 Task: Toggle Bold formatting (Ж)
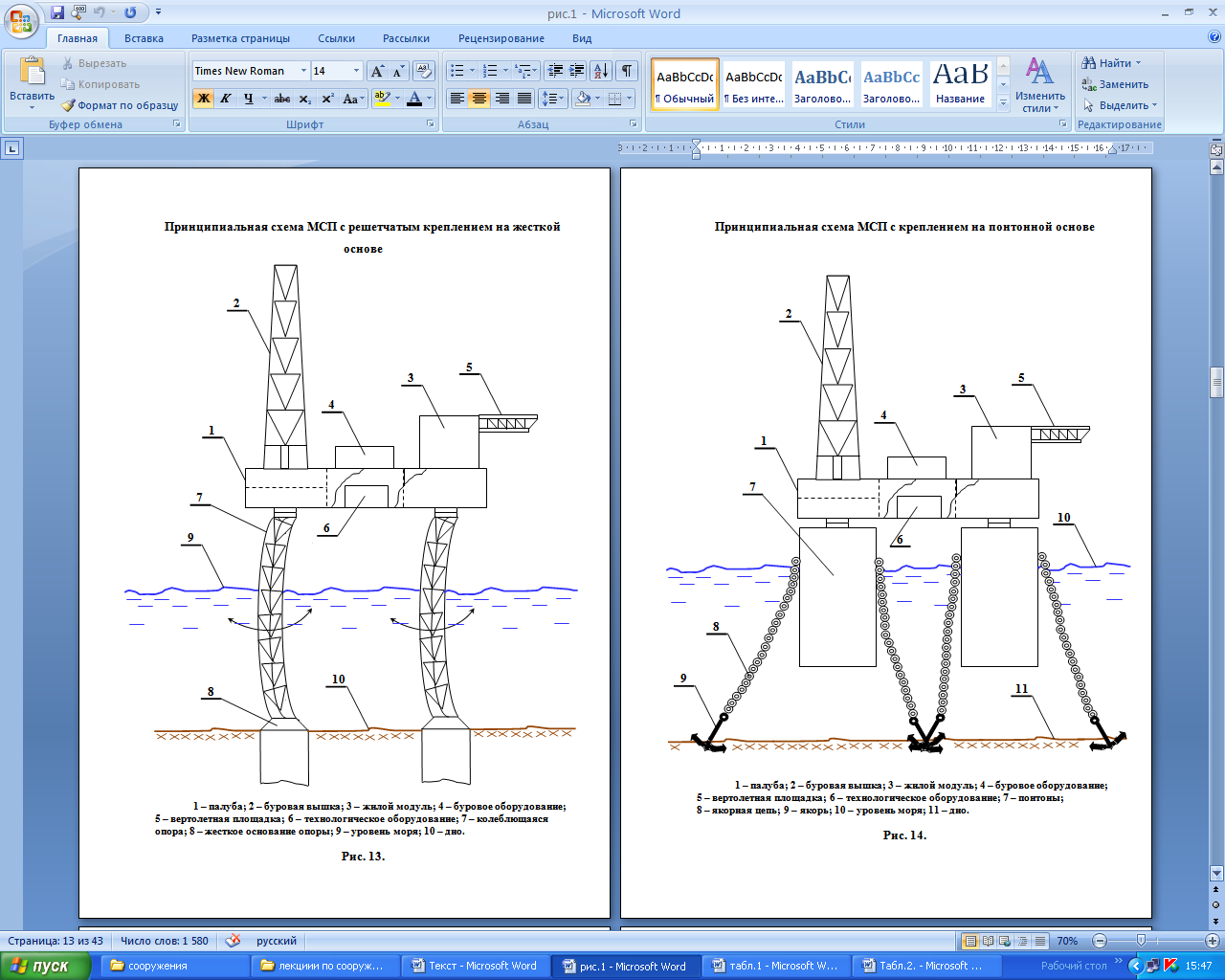pyautogui.click(x=203, y=99)
